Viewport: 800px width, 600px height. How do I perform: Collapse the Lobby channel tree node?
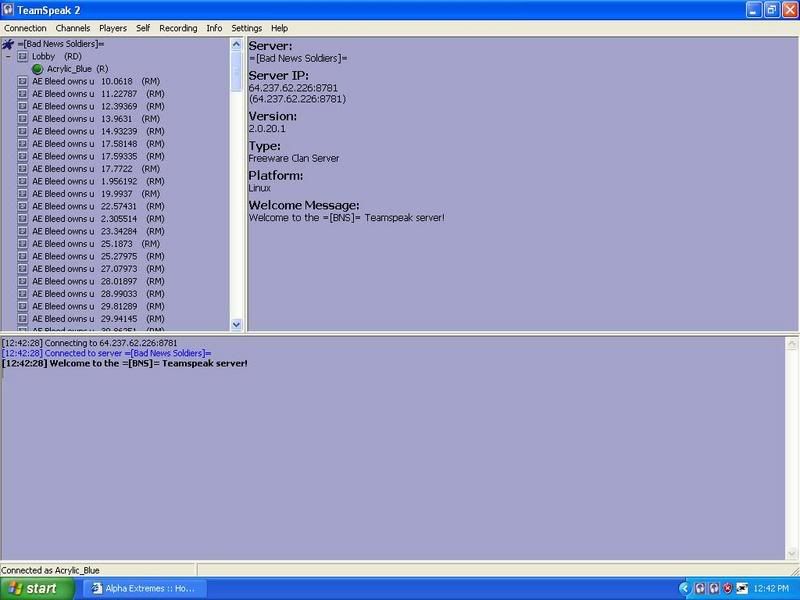coord(8,57)
